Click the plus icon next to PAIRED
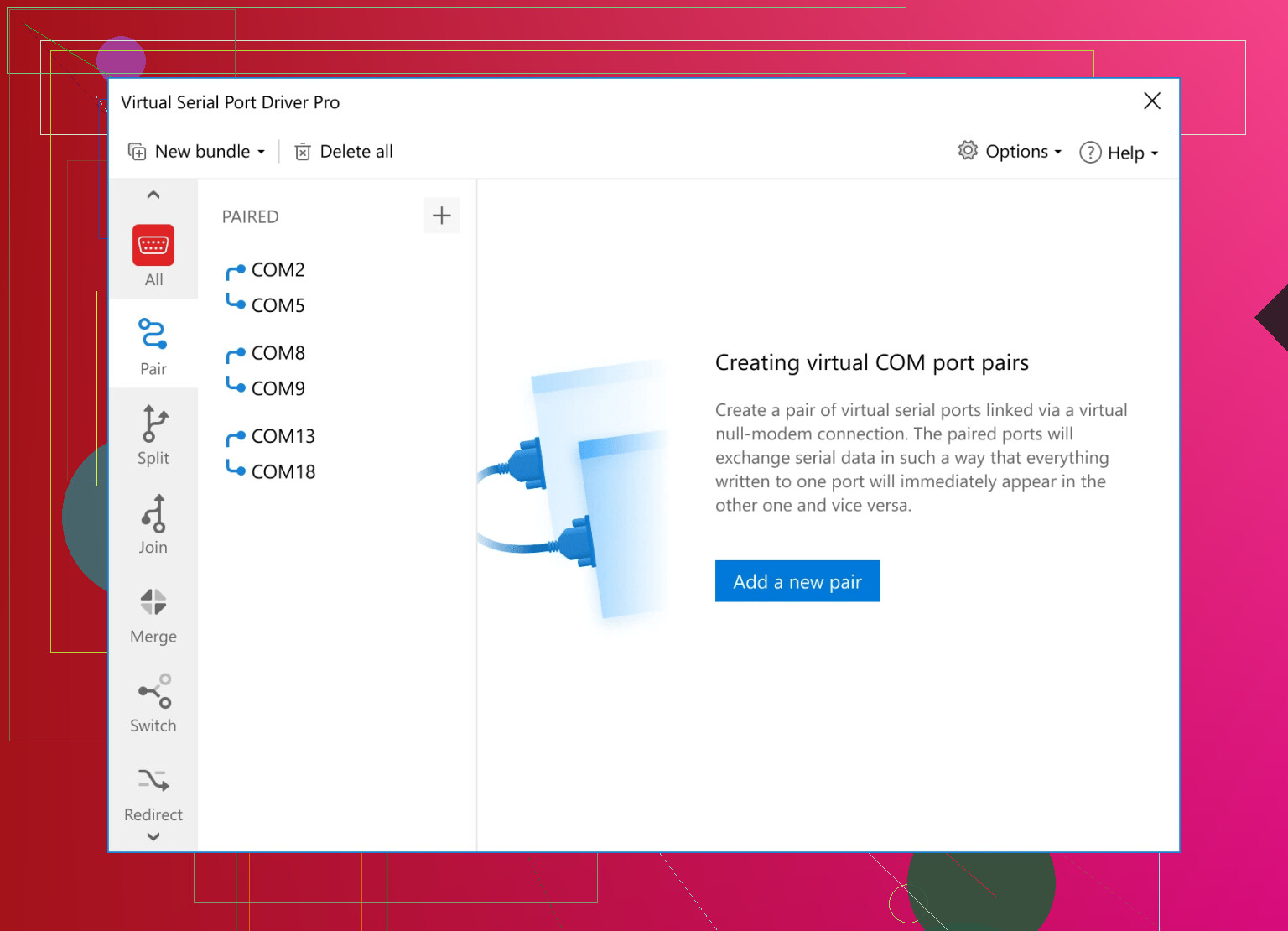1288x931 pixels. 442,216
